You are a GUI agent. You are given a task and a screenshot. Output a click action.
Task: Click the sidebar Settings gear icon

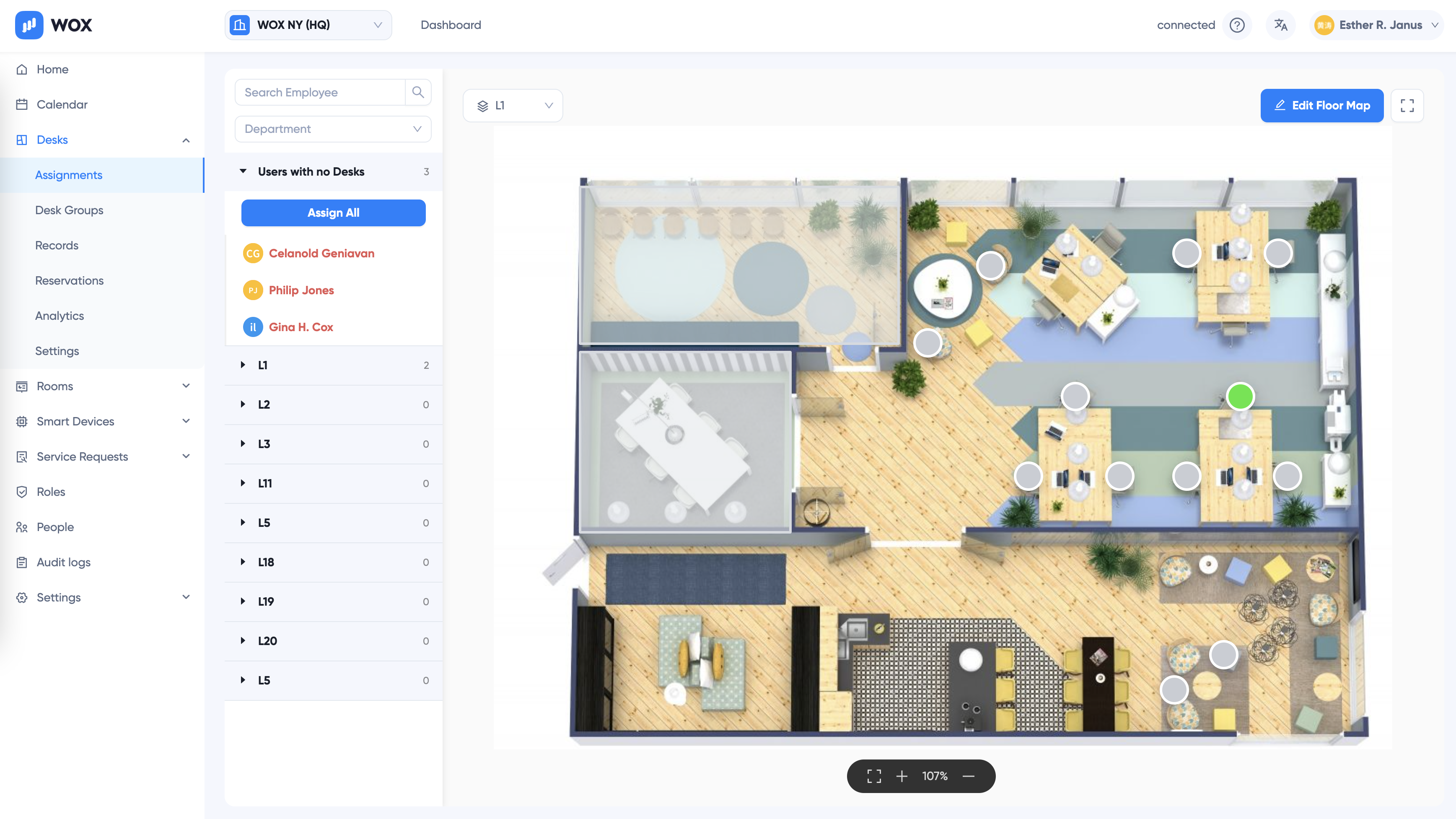click(x=22, y=597)
